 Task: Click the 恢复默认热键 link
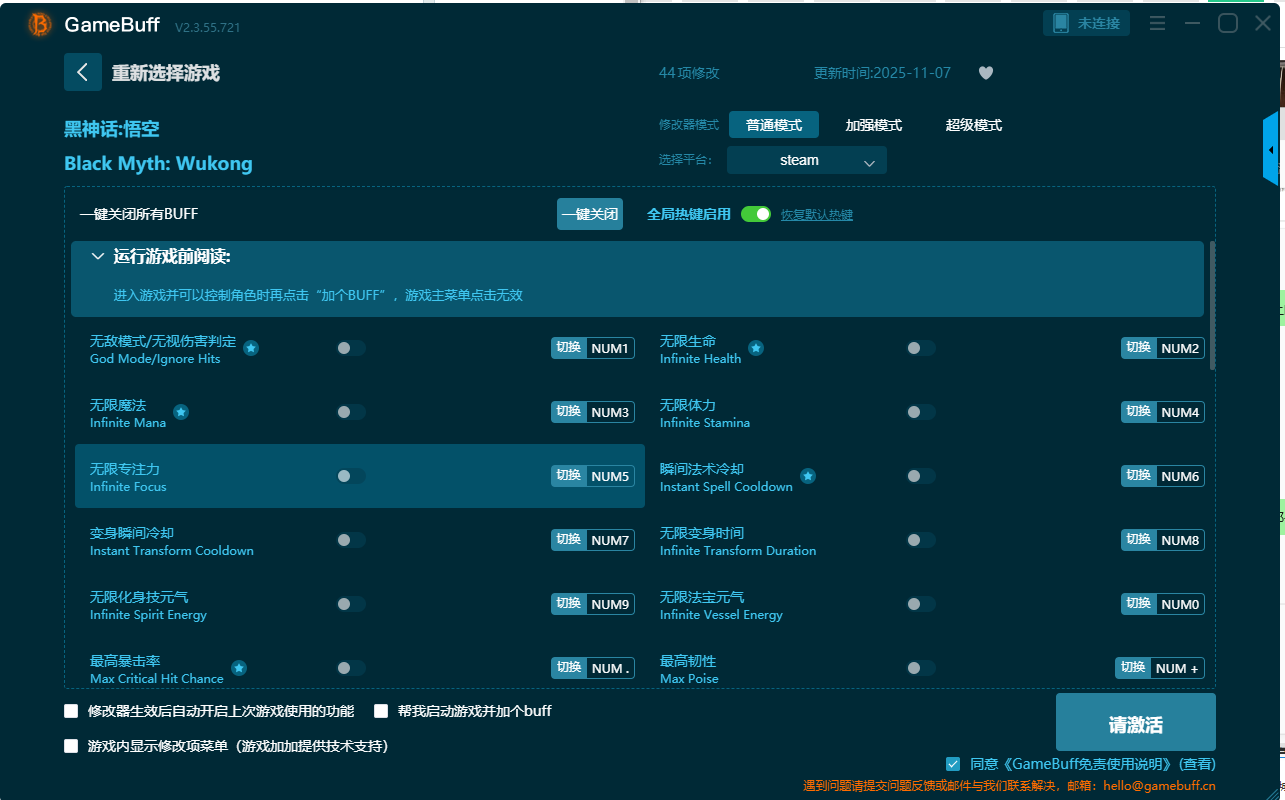click(x=817, y=215)
